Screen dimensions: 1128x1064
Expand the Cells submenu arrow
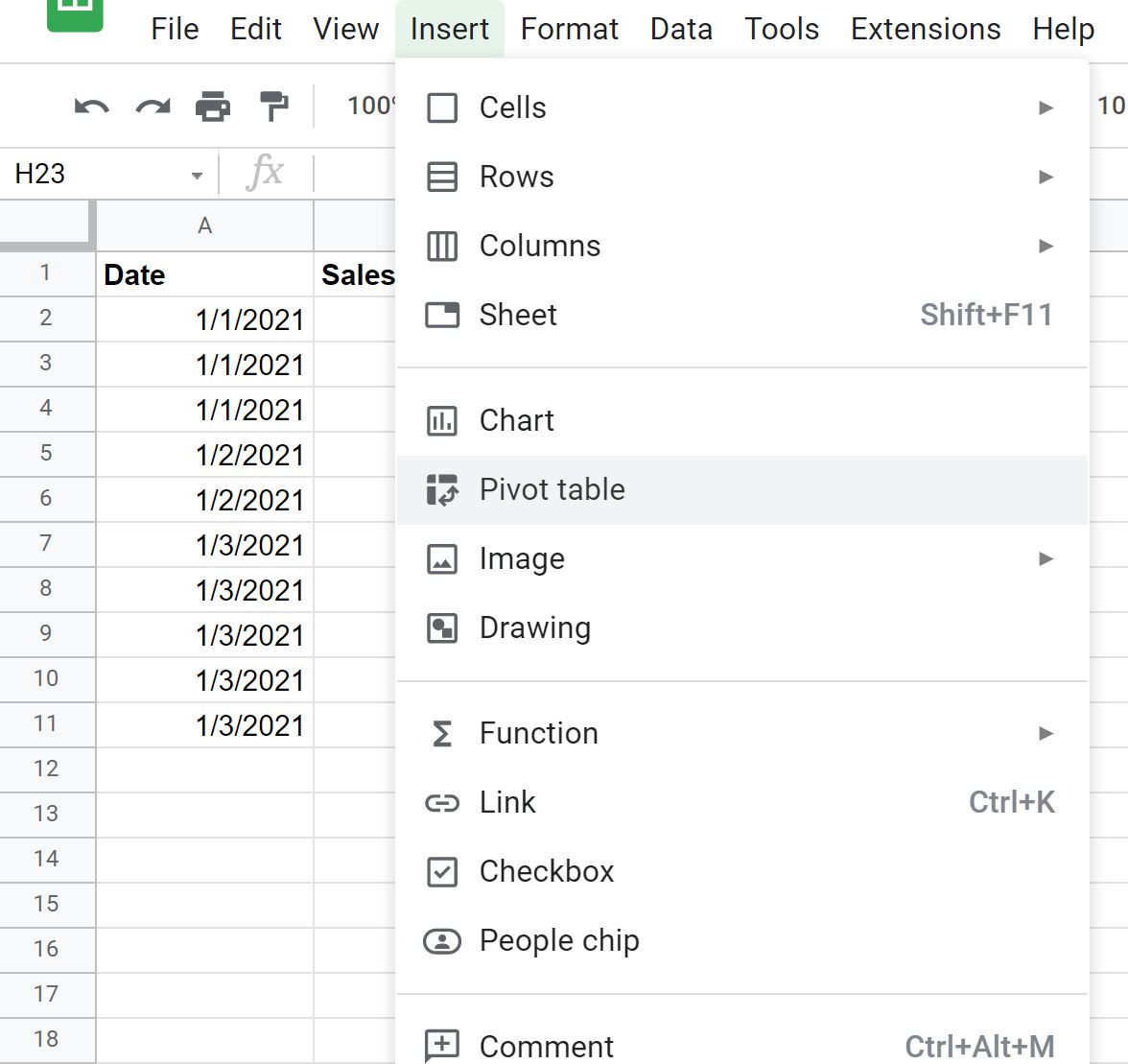[x=1046, y=107]
